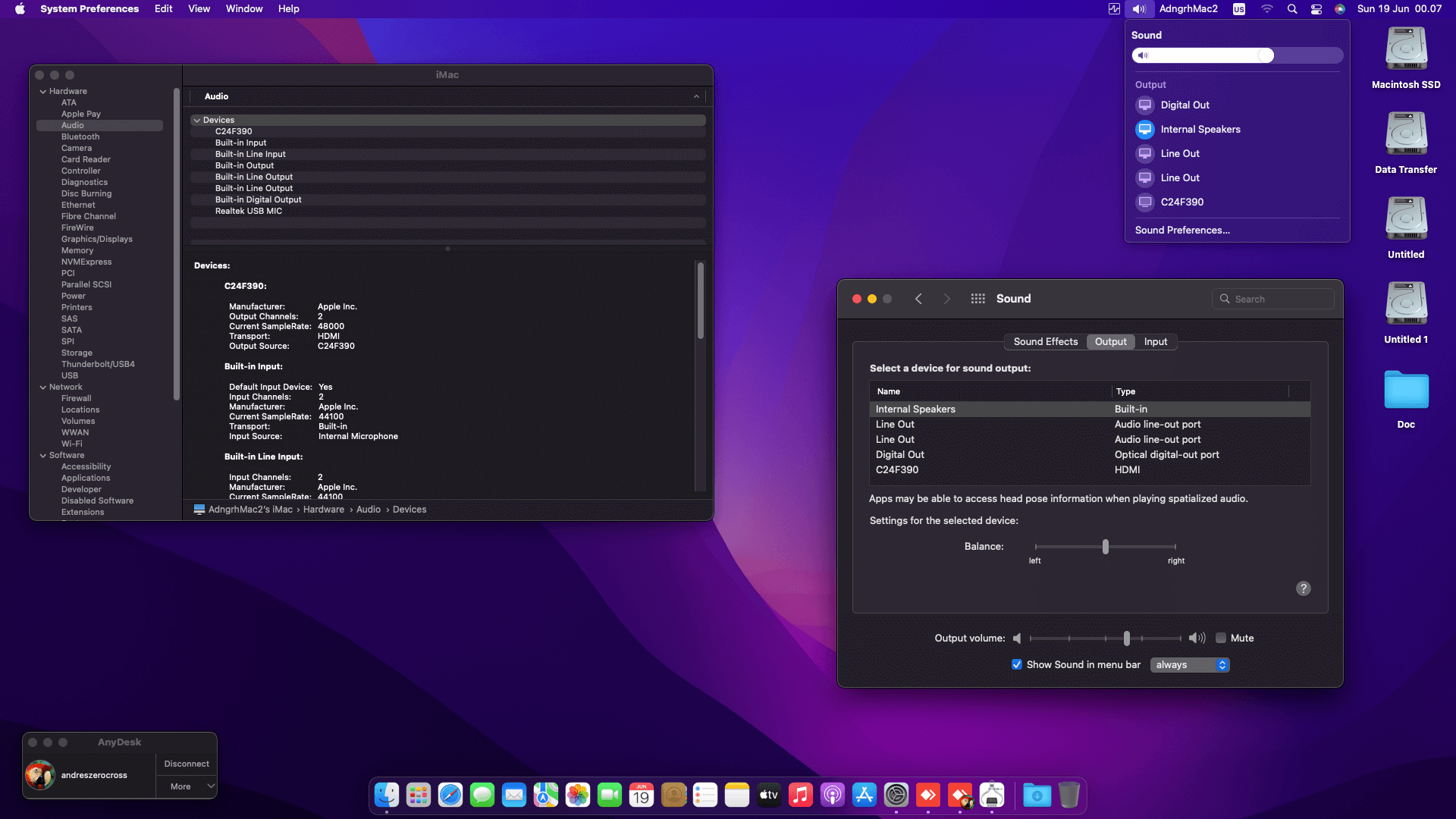Open the always dropdown next to Show Sound
Screen dimensions: 1456x819
pos(1189,664)
